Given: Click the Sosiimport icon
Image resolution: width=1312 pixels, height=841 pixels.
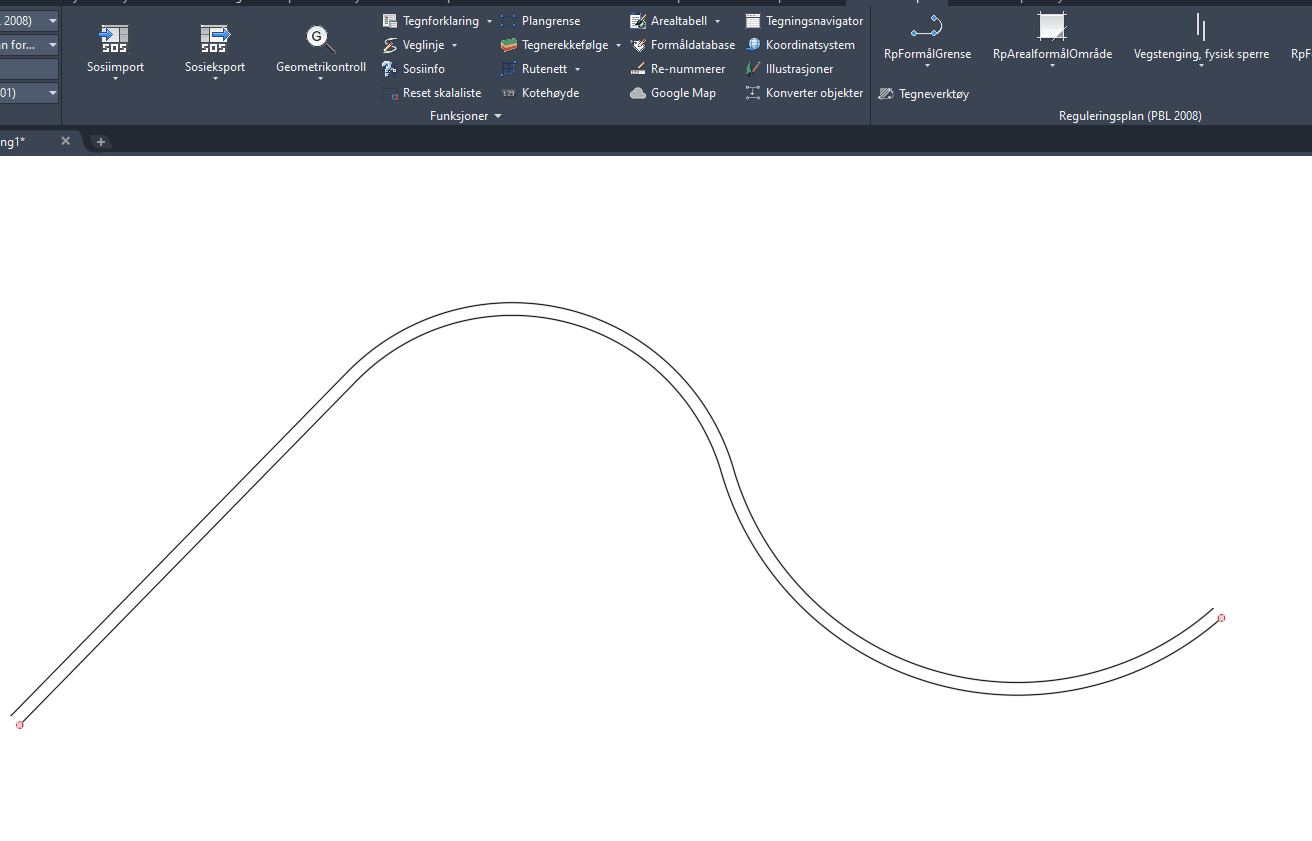Looking at the screenshot, I should coord(114,39).
